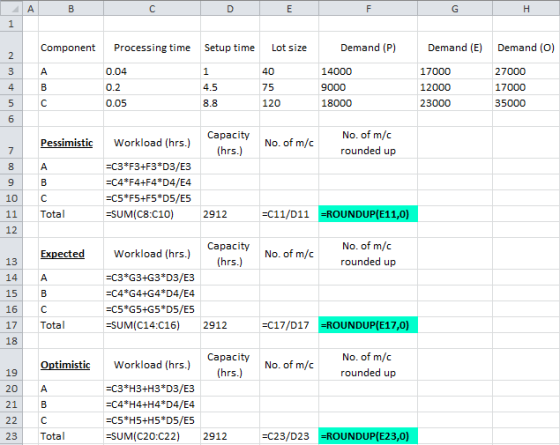
Task: Select formula cell =C3*F3+F3*D3/E3
Action: click(x=152, y=166)
